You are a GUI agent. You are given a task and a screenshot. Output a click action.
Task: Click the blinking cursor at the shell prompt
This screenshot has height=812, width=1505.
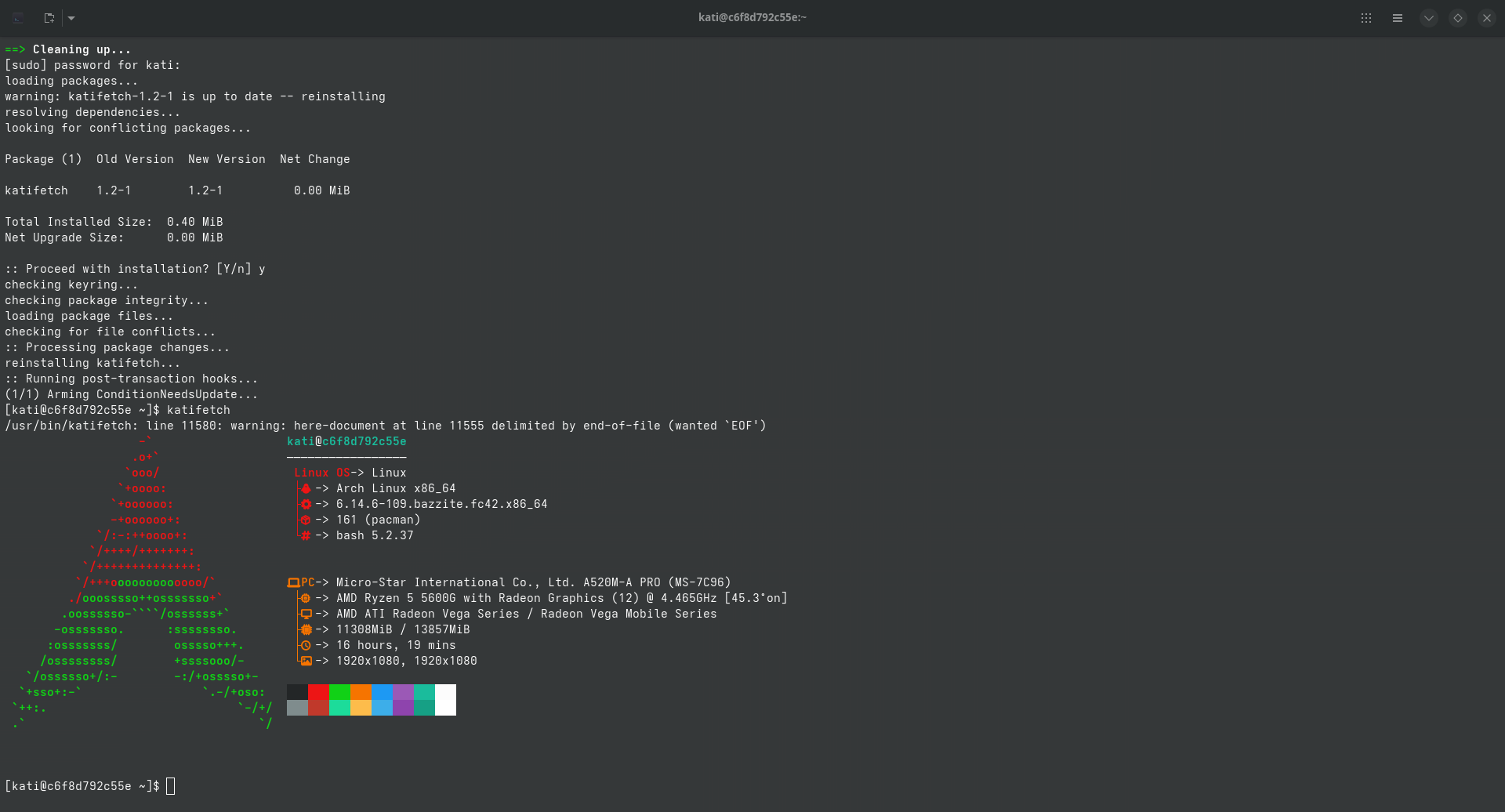[x=170, y=785]
